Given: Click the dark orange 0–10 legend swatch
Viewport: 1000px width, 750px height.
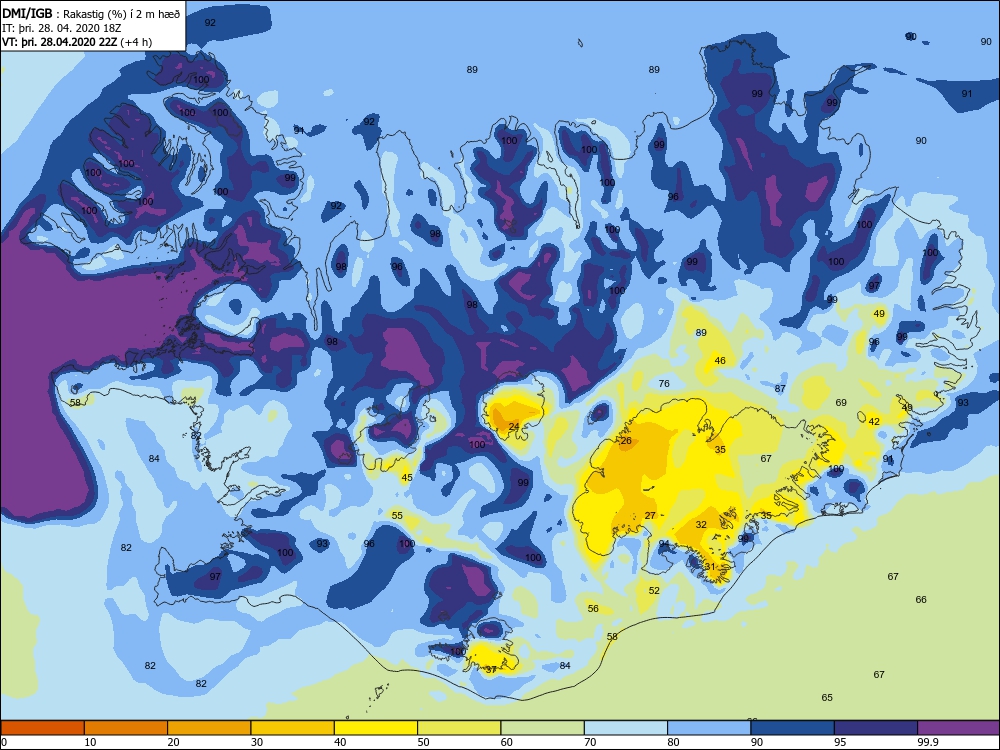Looking at the screenshot, I should click(x=42, y=728).
